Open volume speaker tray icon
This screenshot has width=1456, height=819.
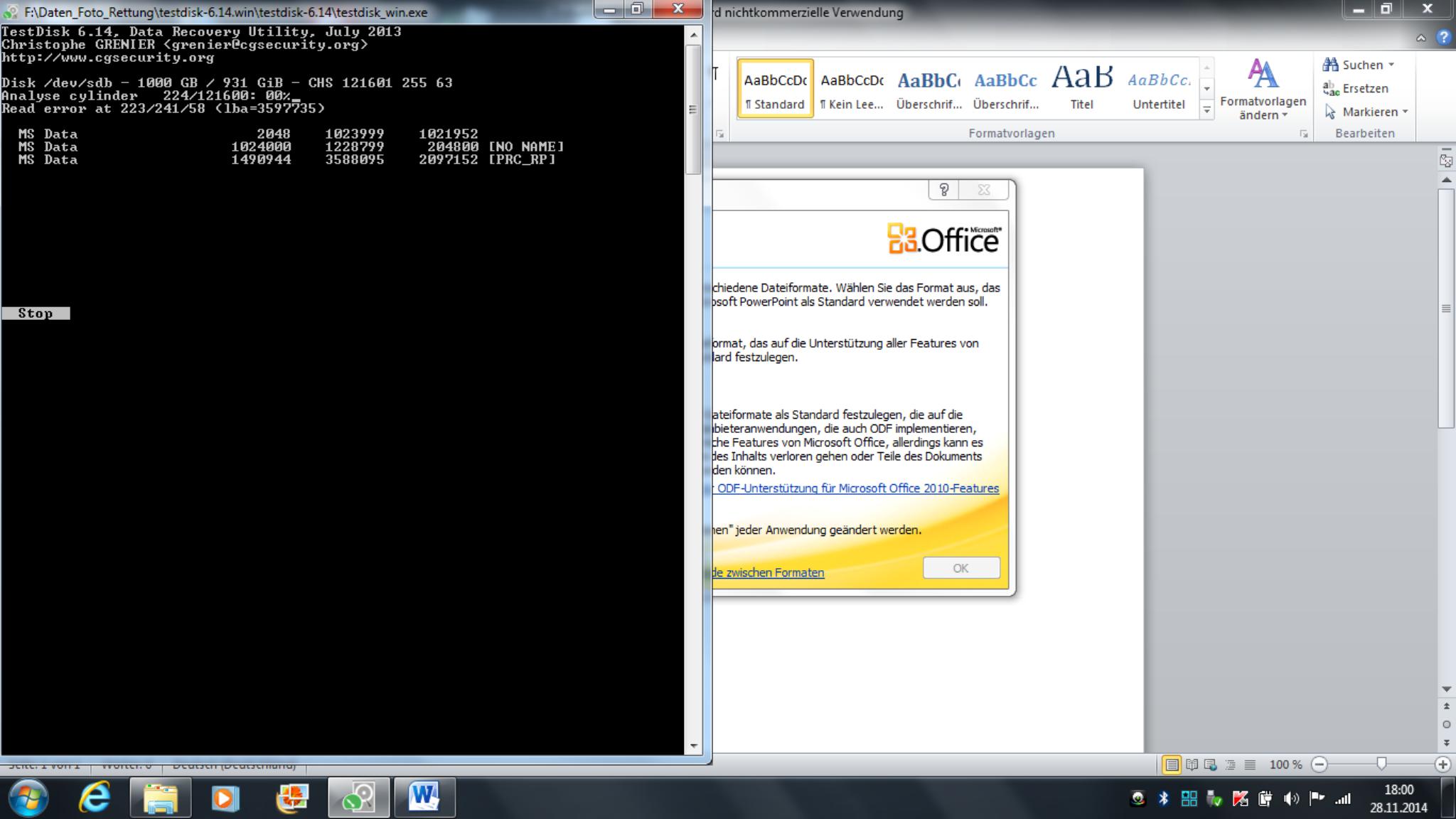1290,798
